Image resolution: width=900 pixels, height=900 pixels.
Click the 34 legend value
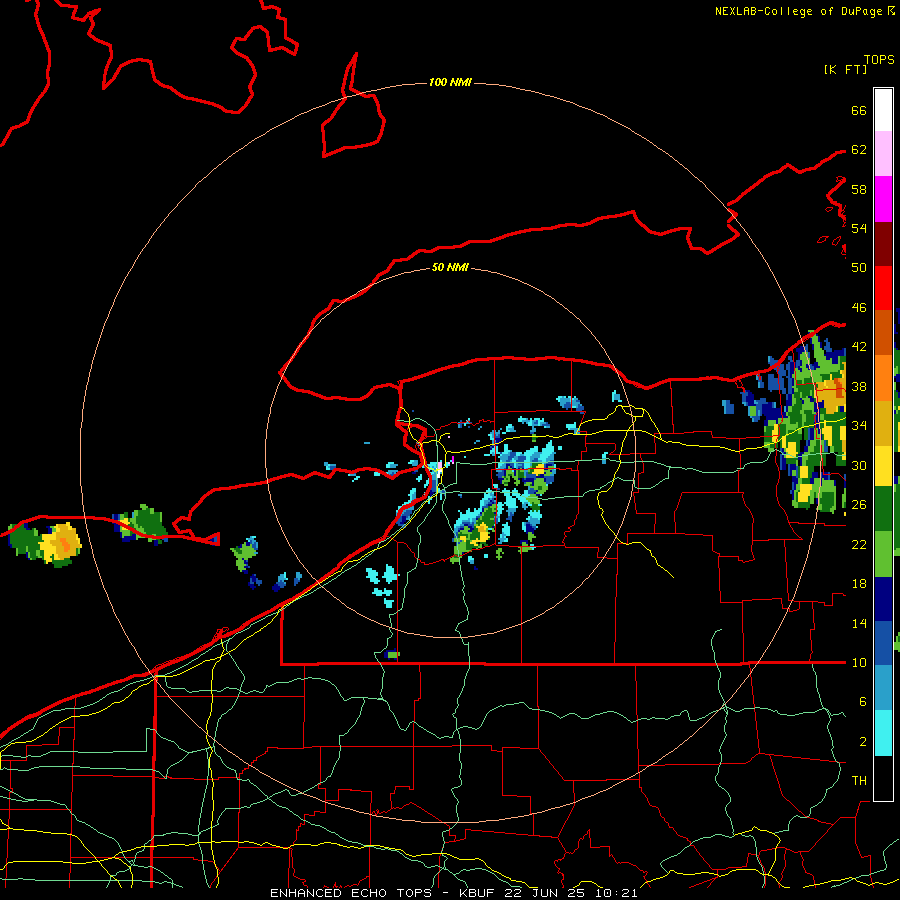pos(859,425)
